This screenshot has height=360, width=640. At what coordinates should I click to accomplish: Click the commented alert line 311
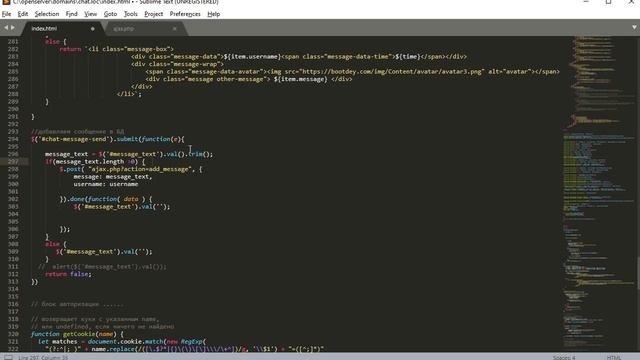[x=102, y=267]
